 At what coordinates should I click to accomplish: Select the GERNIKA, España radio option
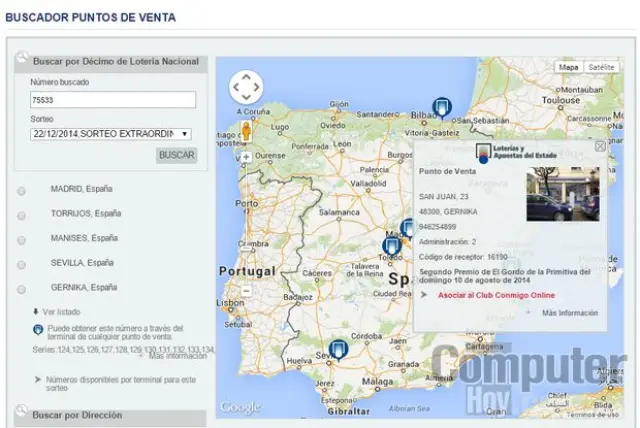(x=22, y=289)
